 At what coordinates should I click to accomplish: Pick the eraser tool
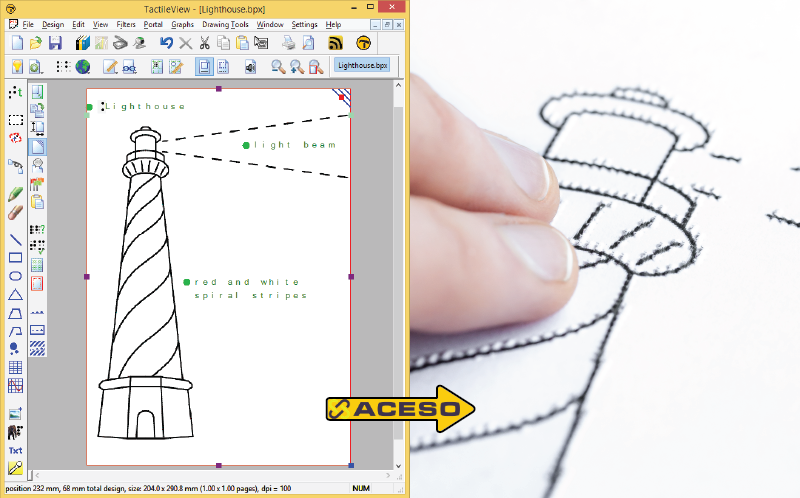coord(15,212)
